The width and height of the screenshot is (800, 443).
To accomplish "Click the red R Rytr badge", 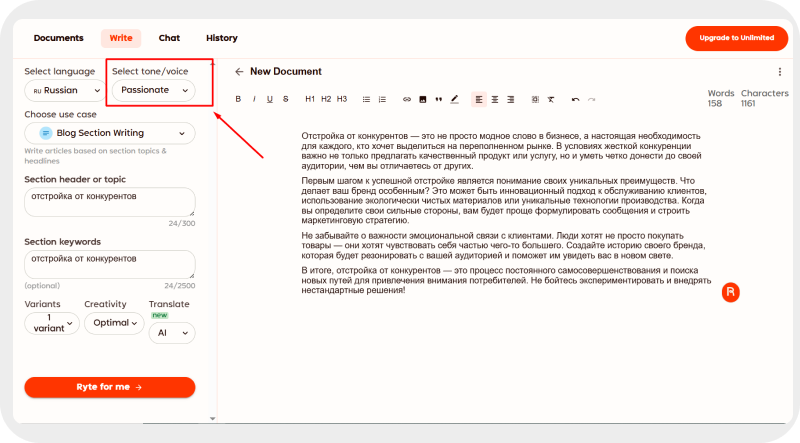I will (731, 292).
